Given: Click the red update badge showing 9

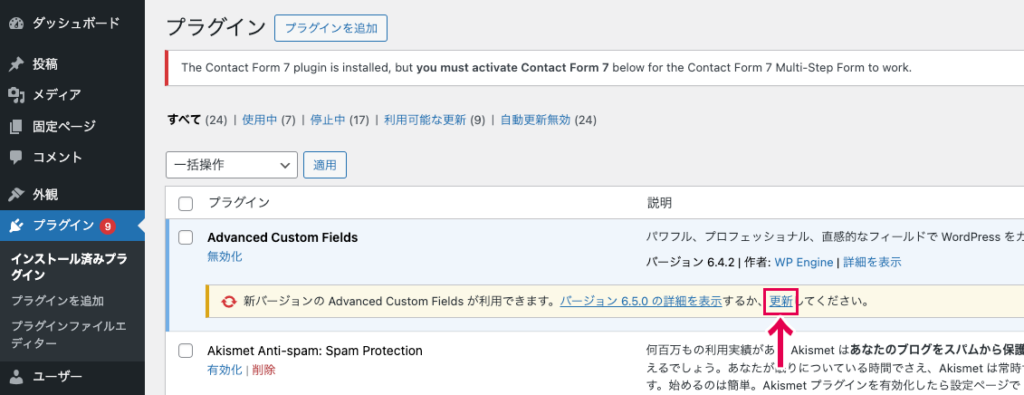Looking at the screenshot, I should (108, 227).
